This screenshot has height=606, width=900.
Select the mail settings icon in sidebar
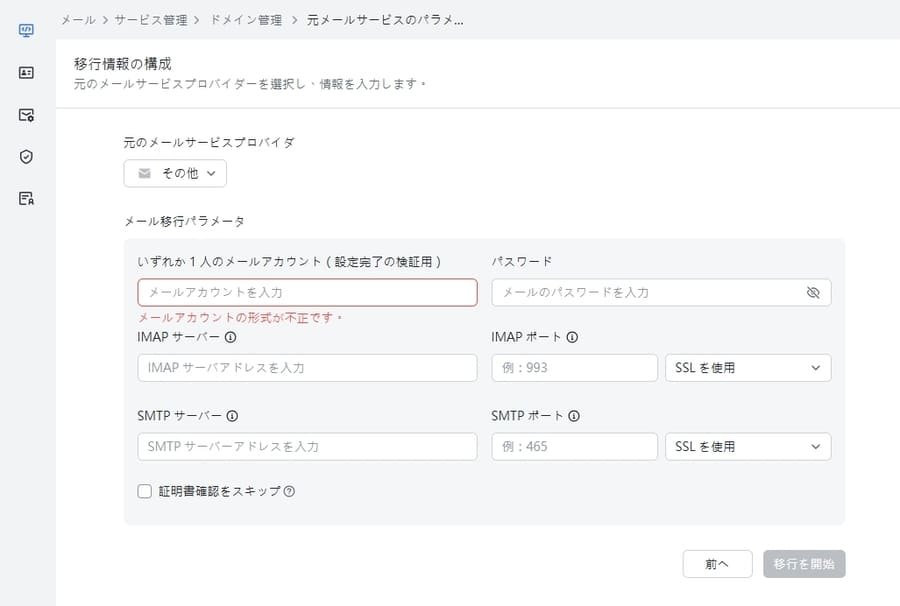point(26,114)
